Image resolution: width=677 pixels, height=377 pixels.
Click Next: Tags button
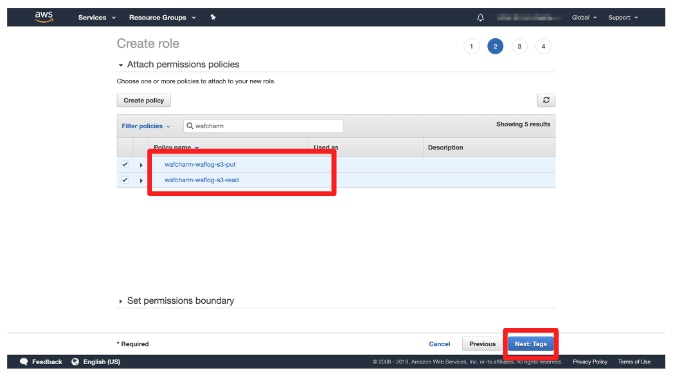coord(531,344)
